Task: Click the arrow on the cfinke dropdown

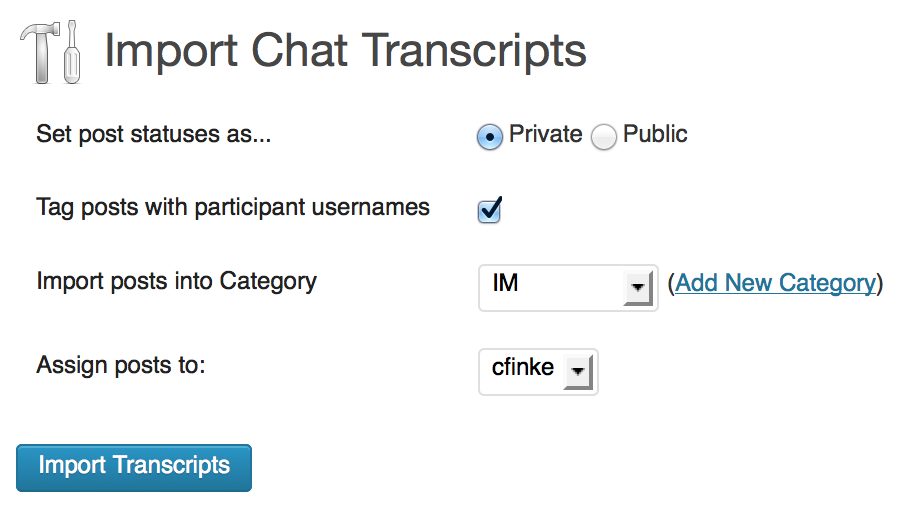Action: pyautogui.click(x=578, y=372)
